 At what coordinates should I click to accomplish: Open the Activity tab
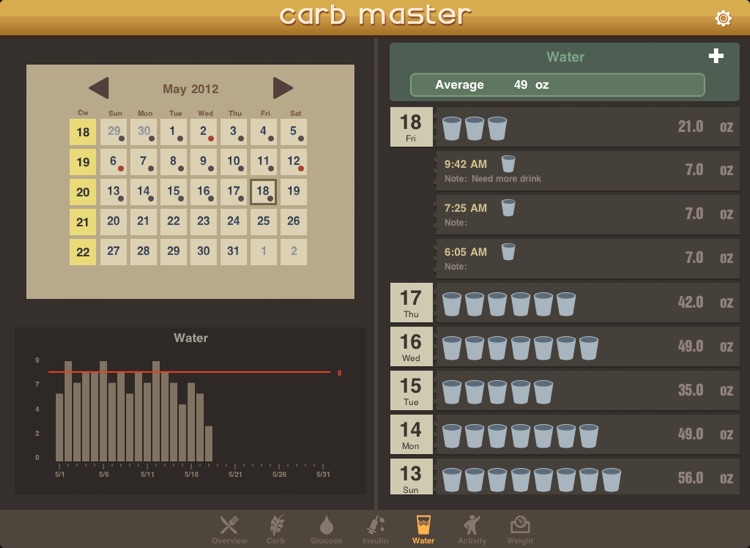click(x=472, y=530)
